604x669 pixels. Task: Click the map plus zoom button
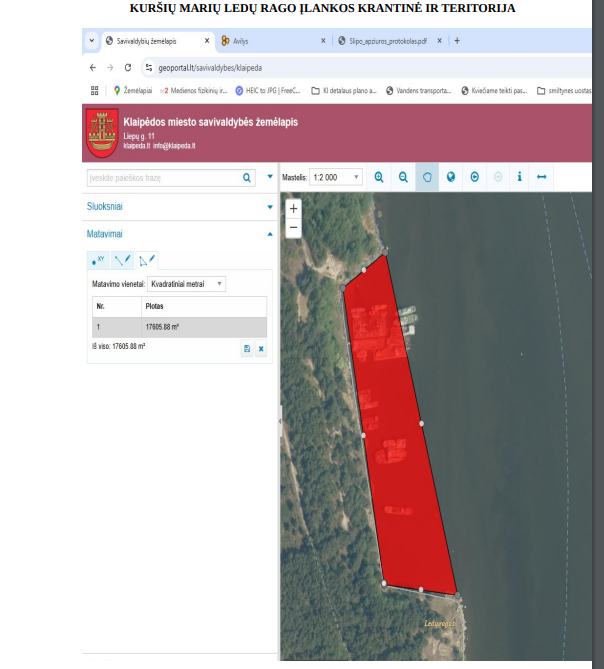294,209
